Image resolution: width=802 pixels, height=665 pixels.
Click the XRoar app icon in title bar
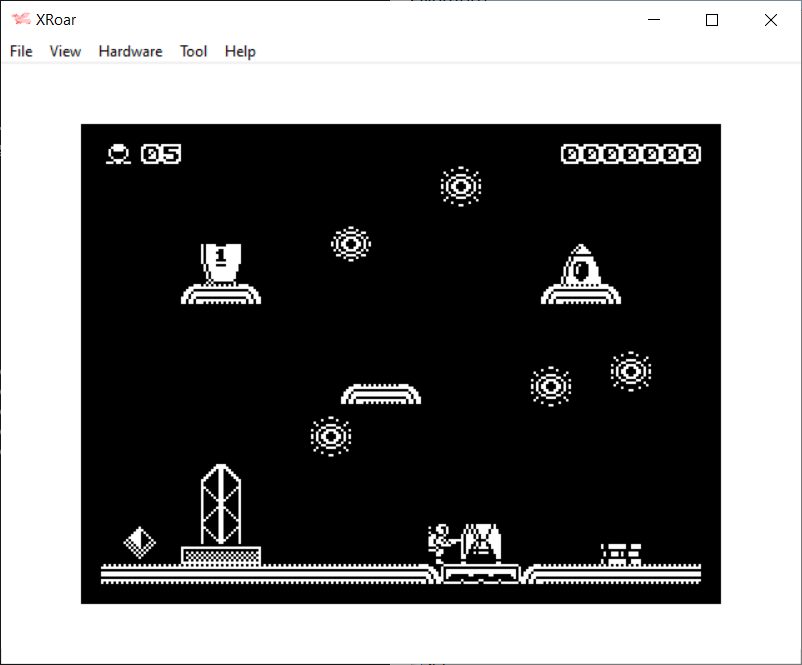click(21, 20)
